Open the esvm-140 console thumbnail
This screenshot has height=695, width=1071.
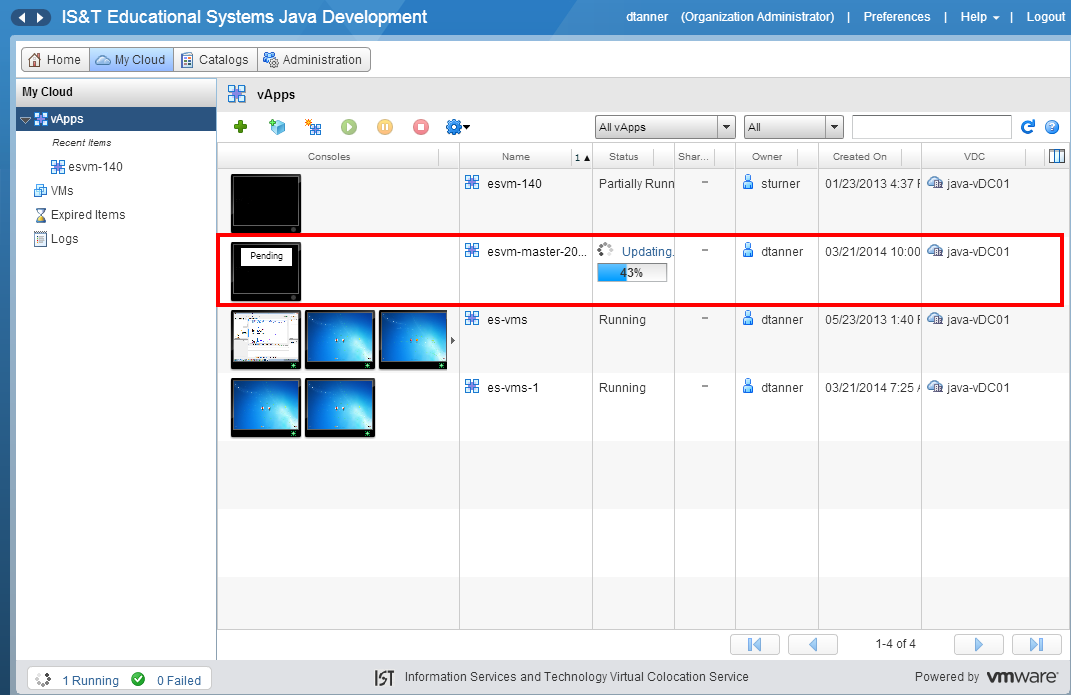[x=265, y=203]
